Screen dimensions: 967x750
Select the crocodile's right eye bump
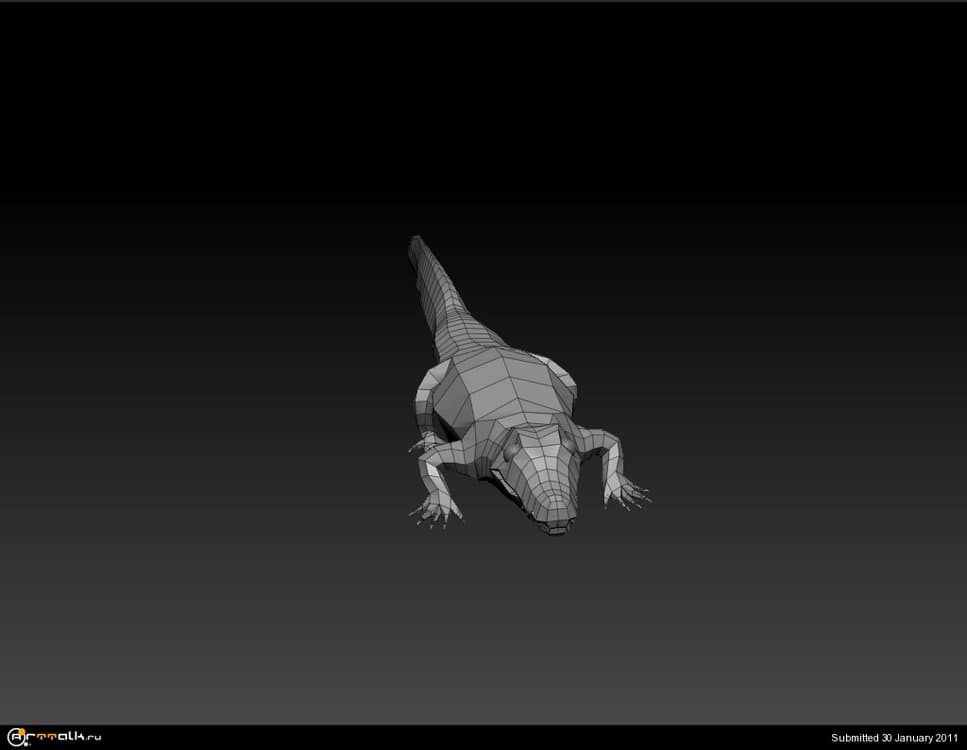[568, 441]
